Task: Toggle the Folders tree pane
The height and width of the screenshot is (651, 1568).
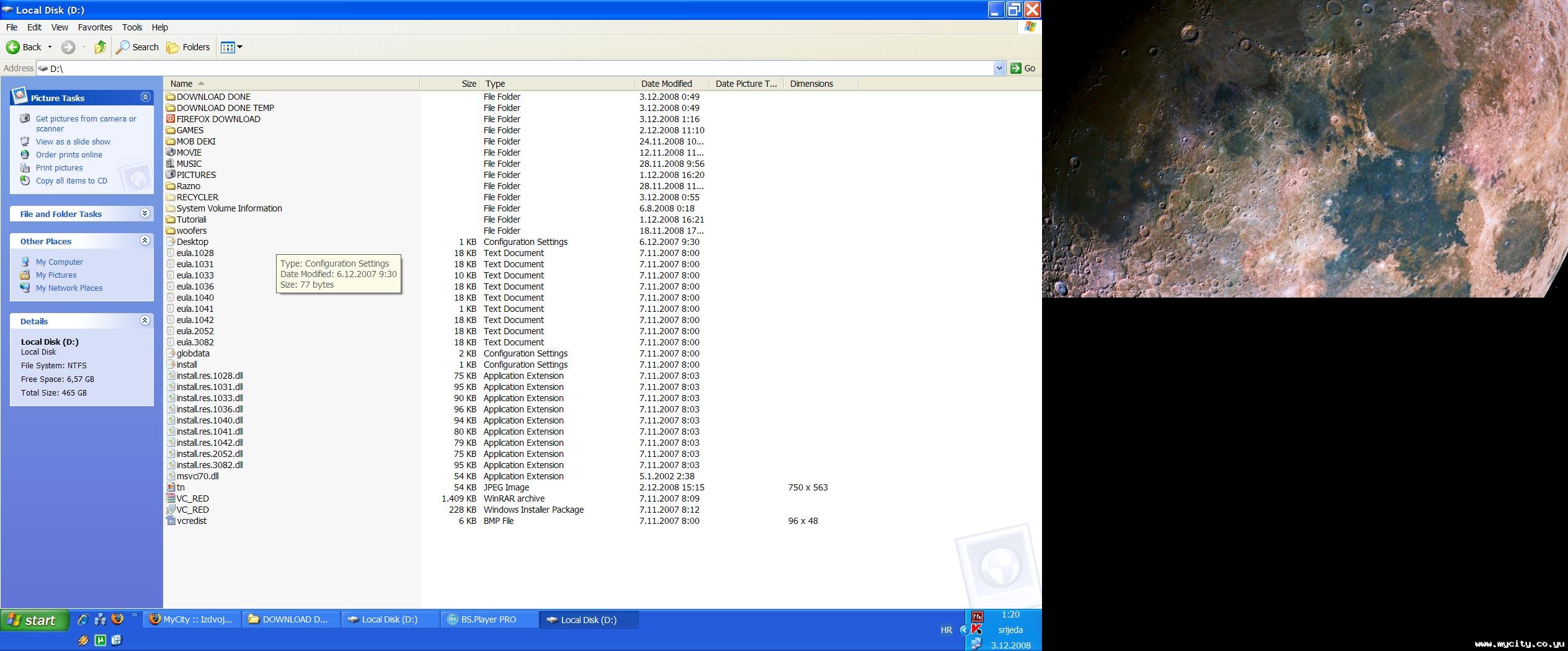Action: coord(189,47)
